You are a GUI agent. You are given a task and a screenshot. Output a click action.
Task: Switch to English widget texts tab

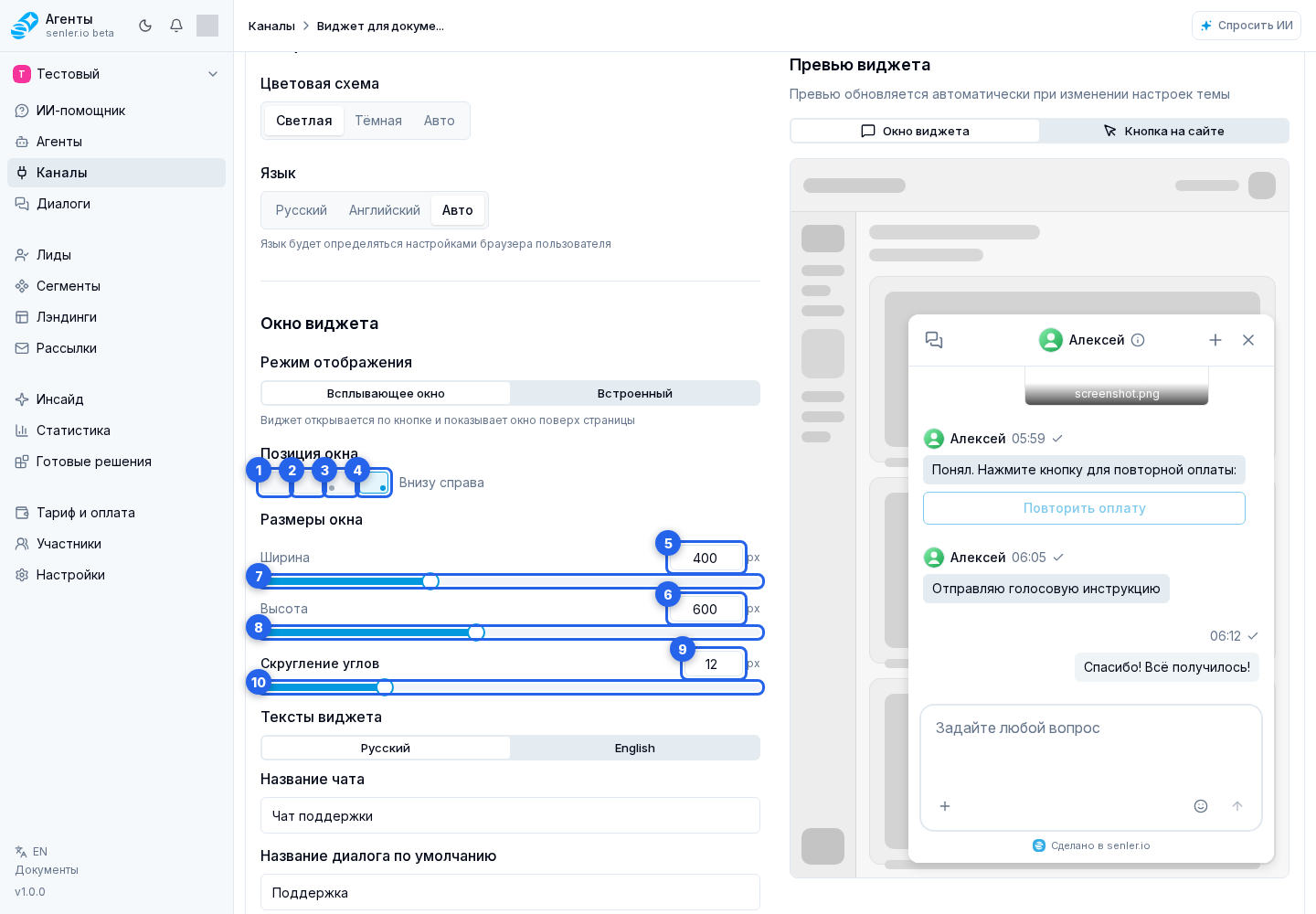point(635,748)
